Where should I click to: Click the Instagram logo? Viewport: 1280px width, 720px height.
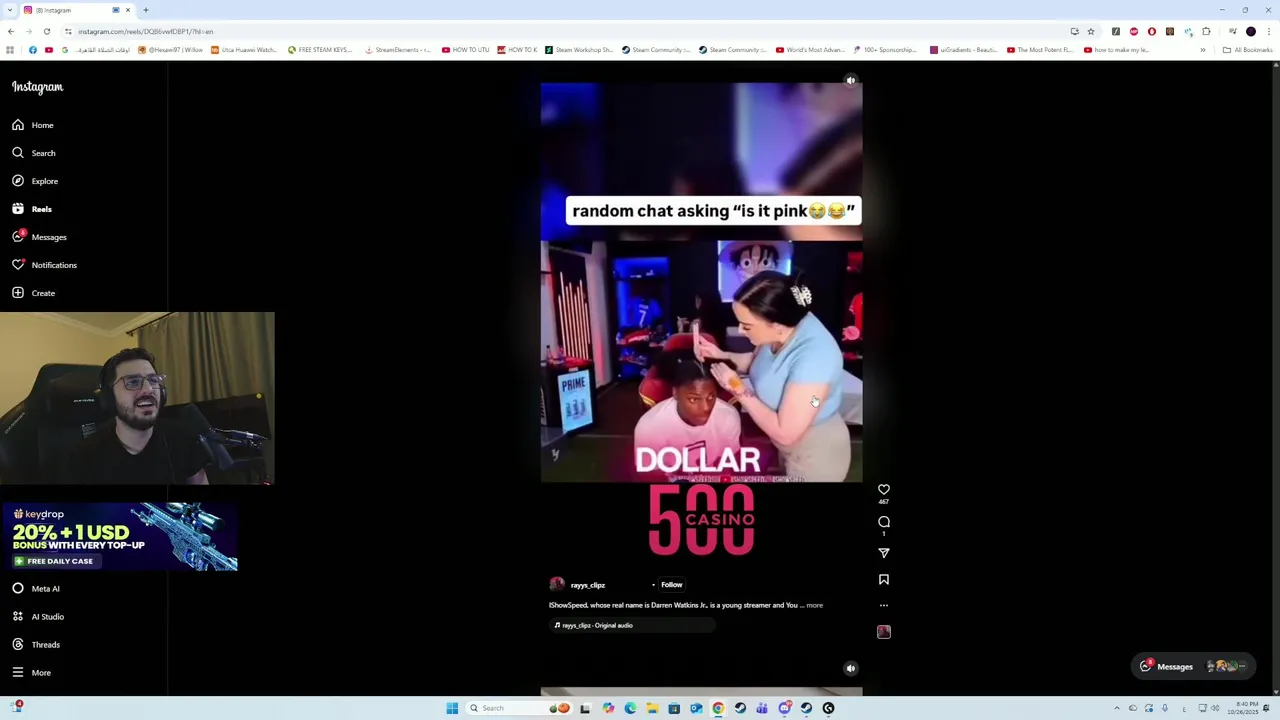point(37,87)
